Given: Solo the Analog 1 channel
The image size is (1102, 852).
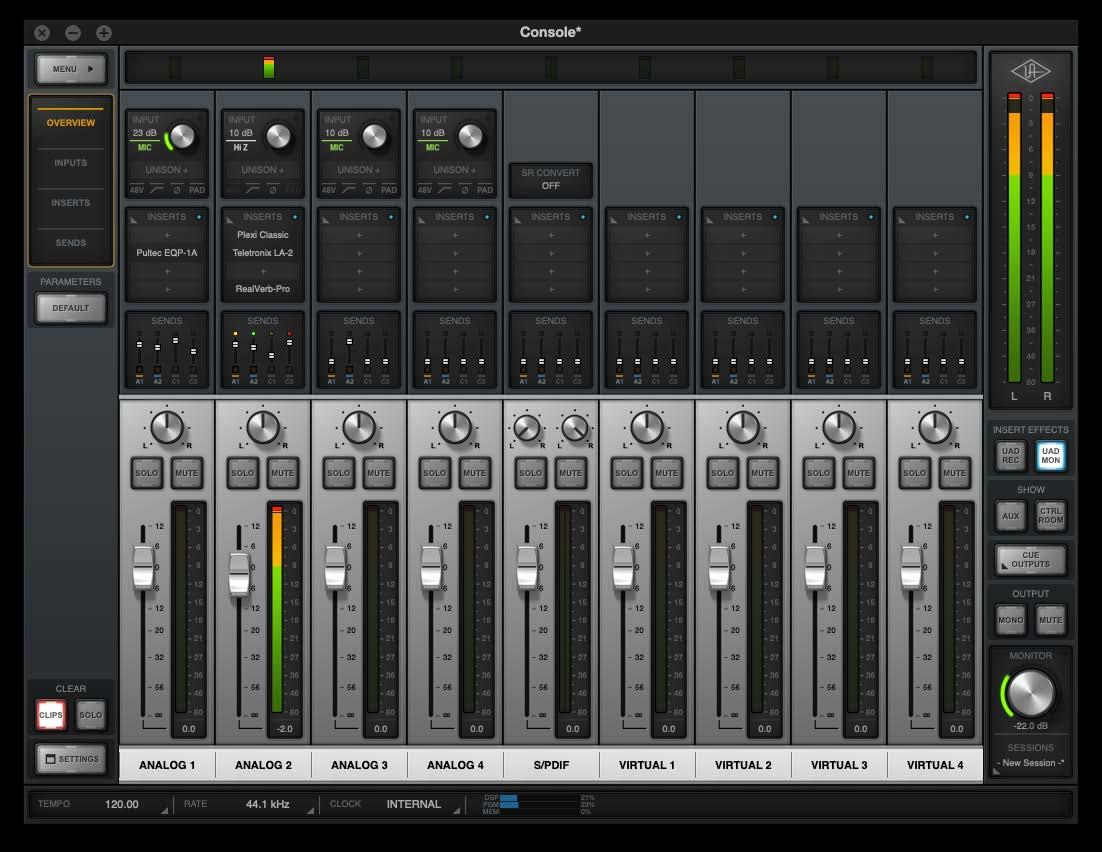Looking at the screenshot, I should coord(147,473).
